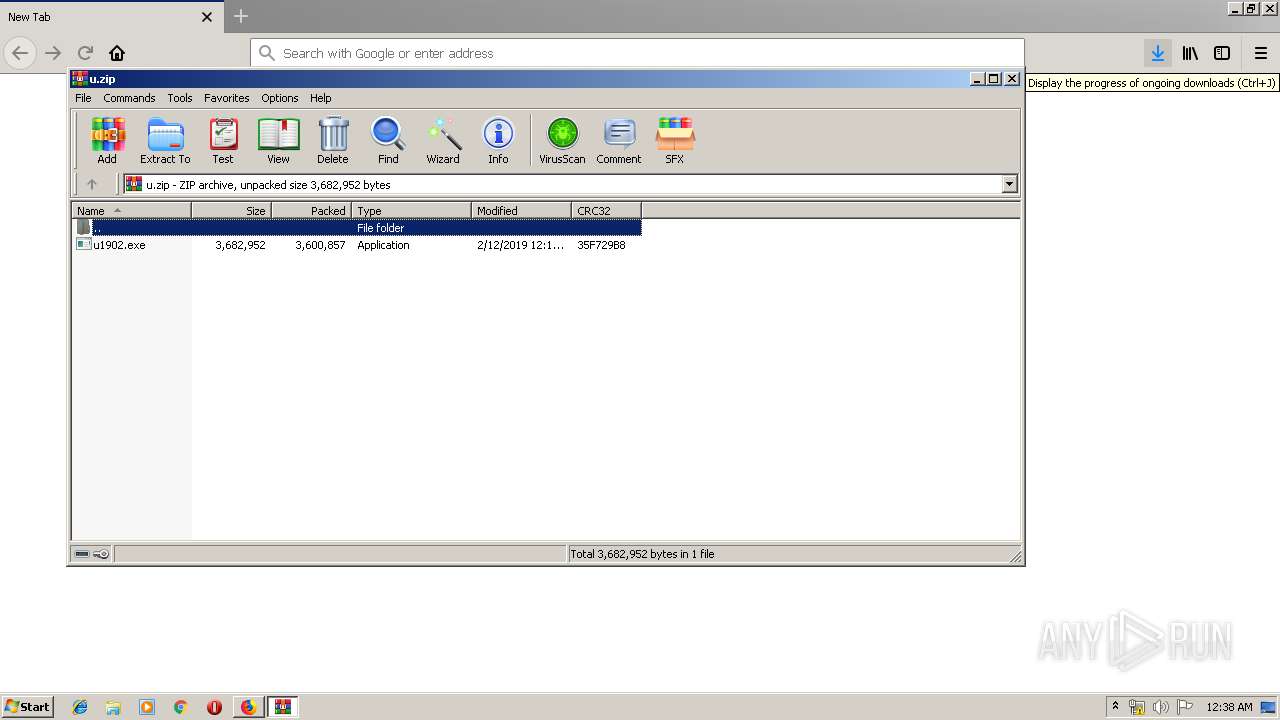
Task: Launch the Wizard tool
Action: pyautogui.click(x=443, y=140)
